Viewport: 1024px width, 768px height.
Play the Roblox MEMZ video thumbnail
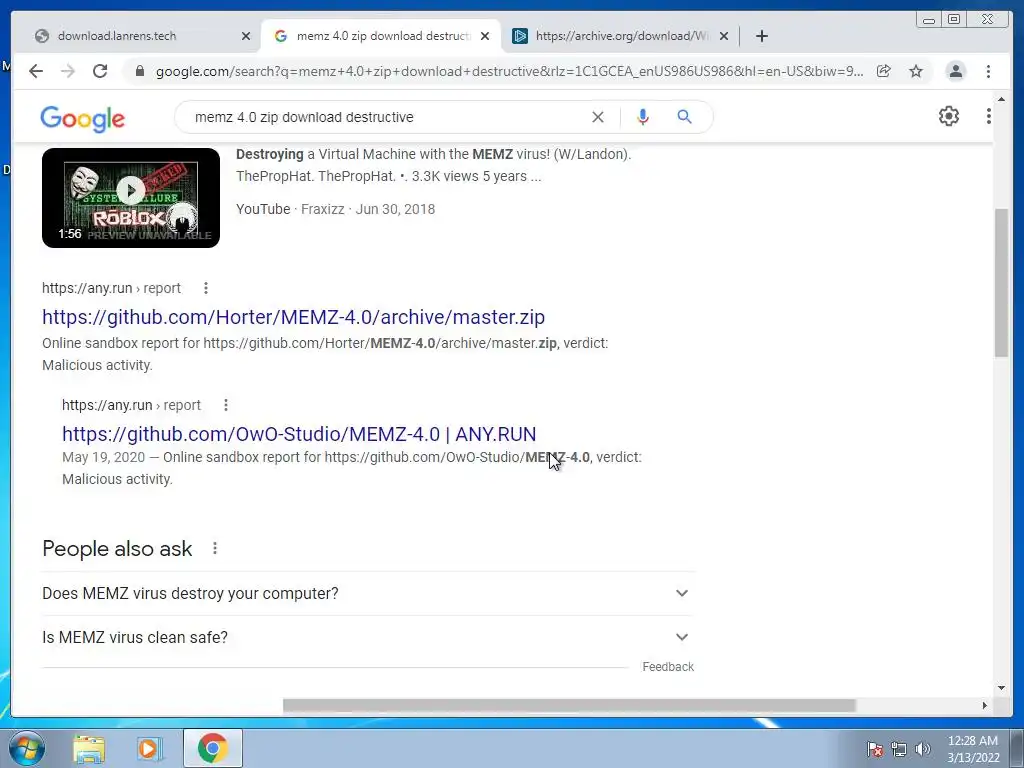(x=131, y=198)
